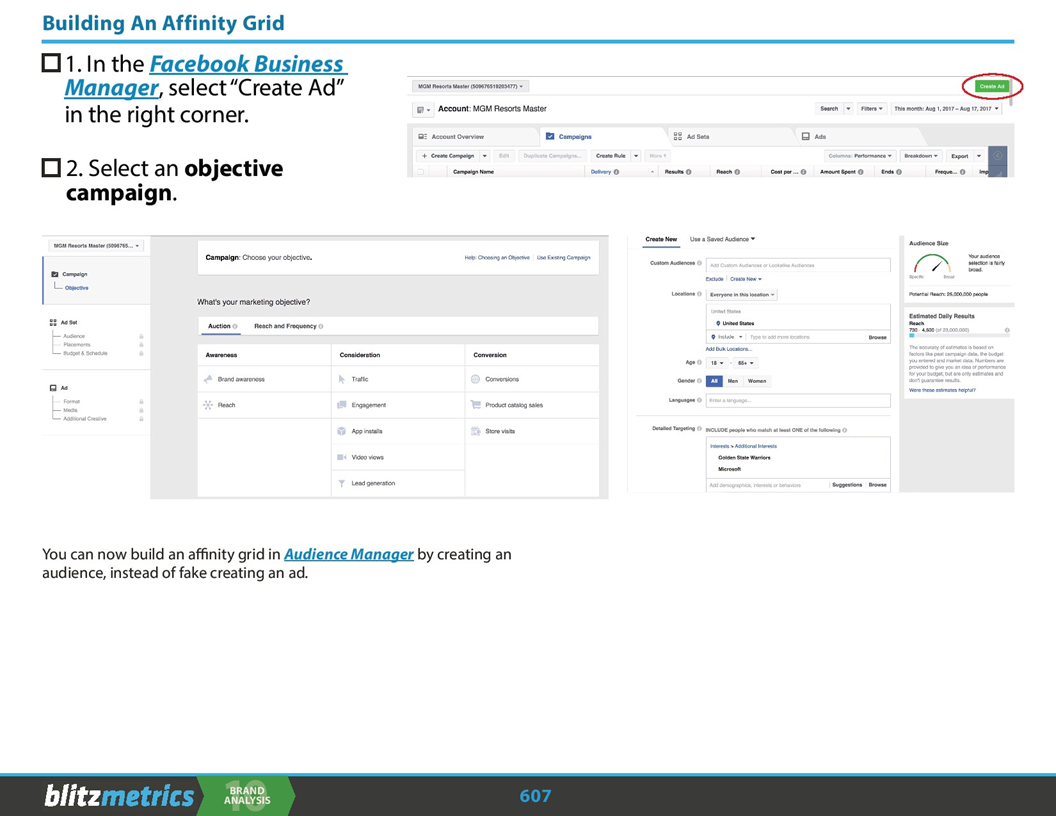Click the Video views objective icon
1056x816 pixels.
(x=341, y=457)
